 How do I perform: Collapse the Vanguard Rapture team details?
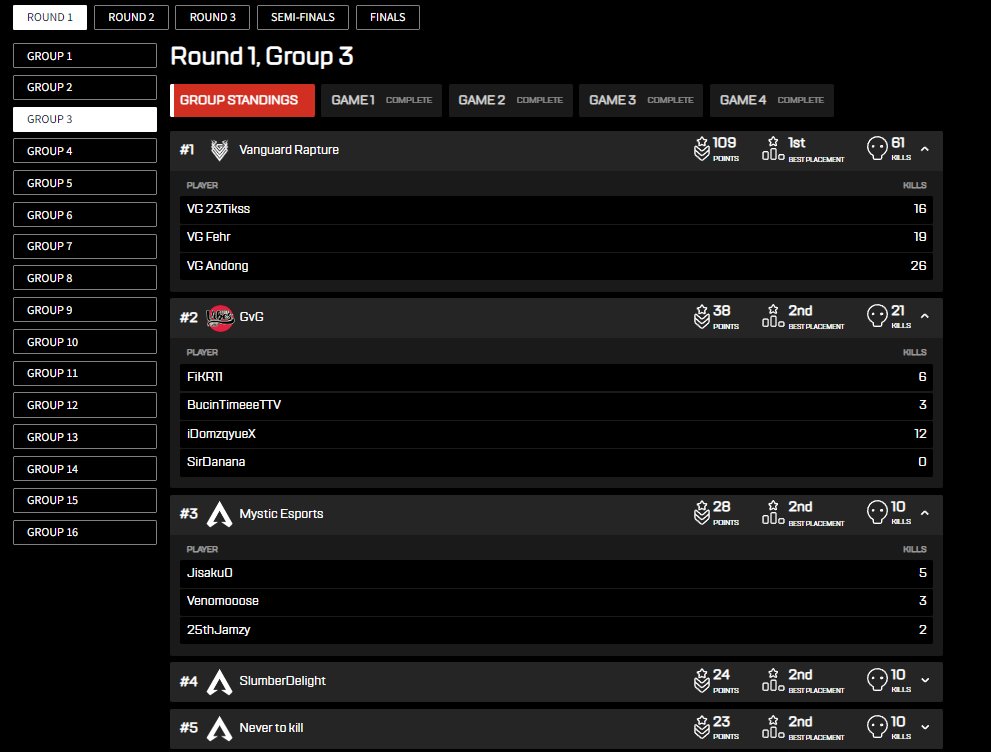point(925,150)
